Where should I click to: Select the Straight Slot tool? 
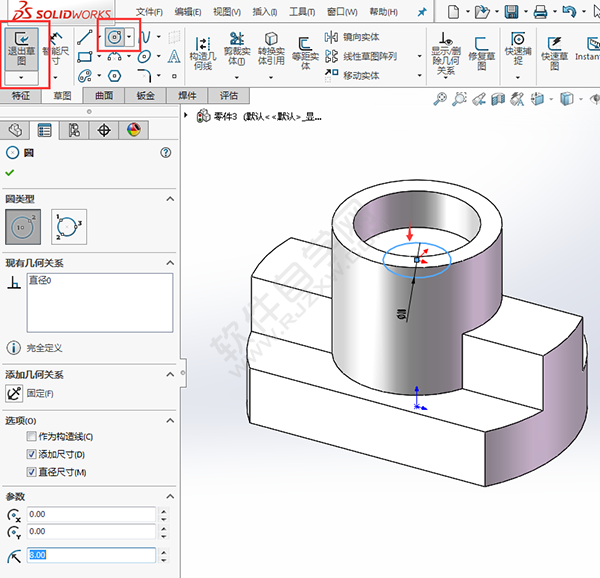coord(85,76)
